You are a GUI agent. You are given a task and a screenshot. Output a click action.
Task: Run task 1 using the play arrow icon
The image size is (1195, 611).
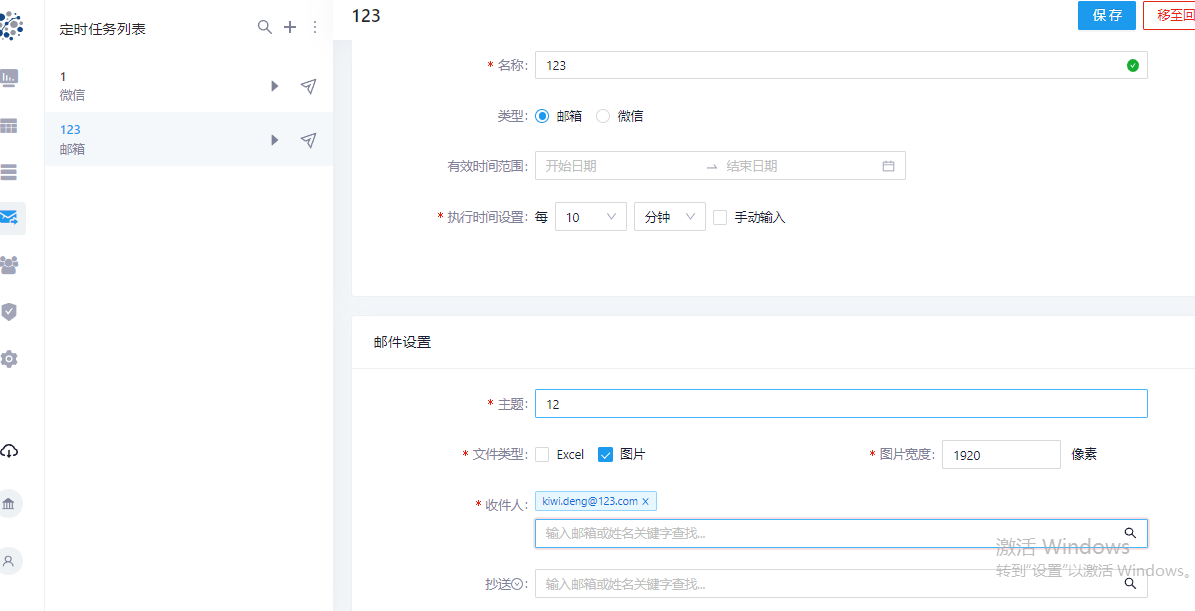274,86
